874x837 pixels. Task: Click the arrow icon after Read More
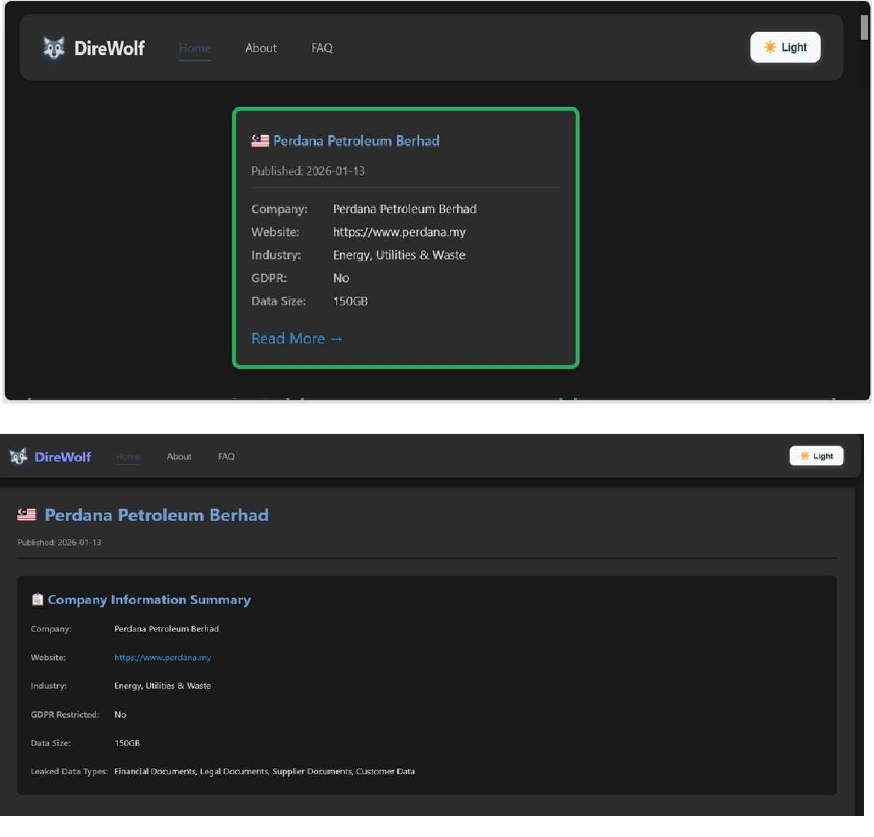pyautogui.click(x=336, y=339)
